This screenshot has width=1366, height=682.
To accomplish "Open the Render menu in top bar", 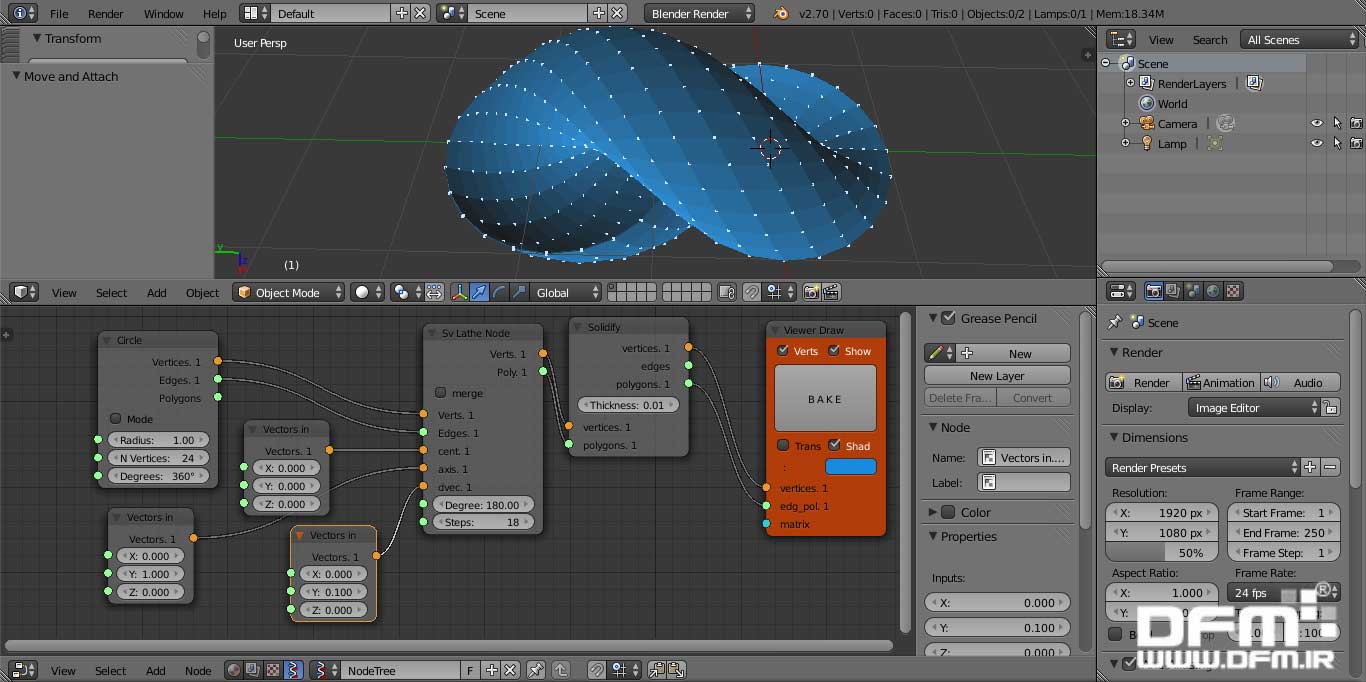I will (x=105, y=13).
